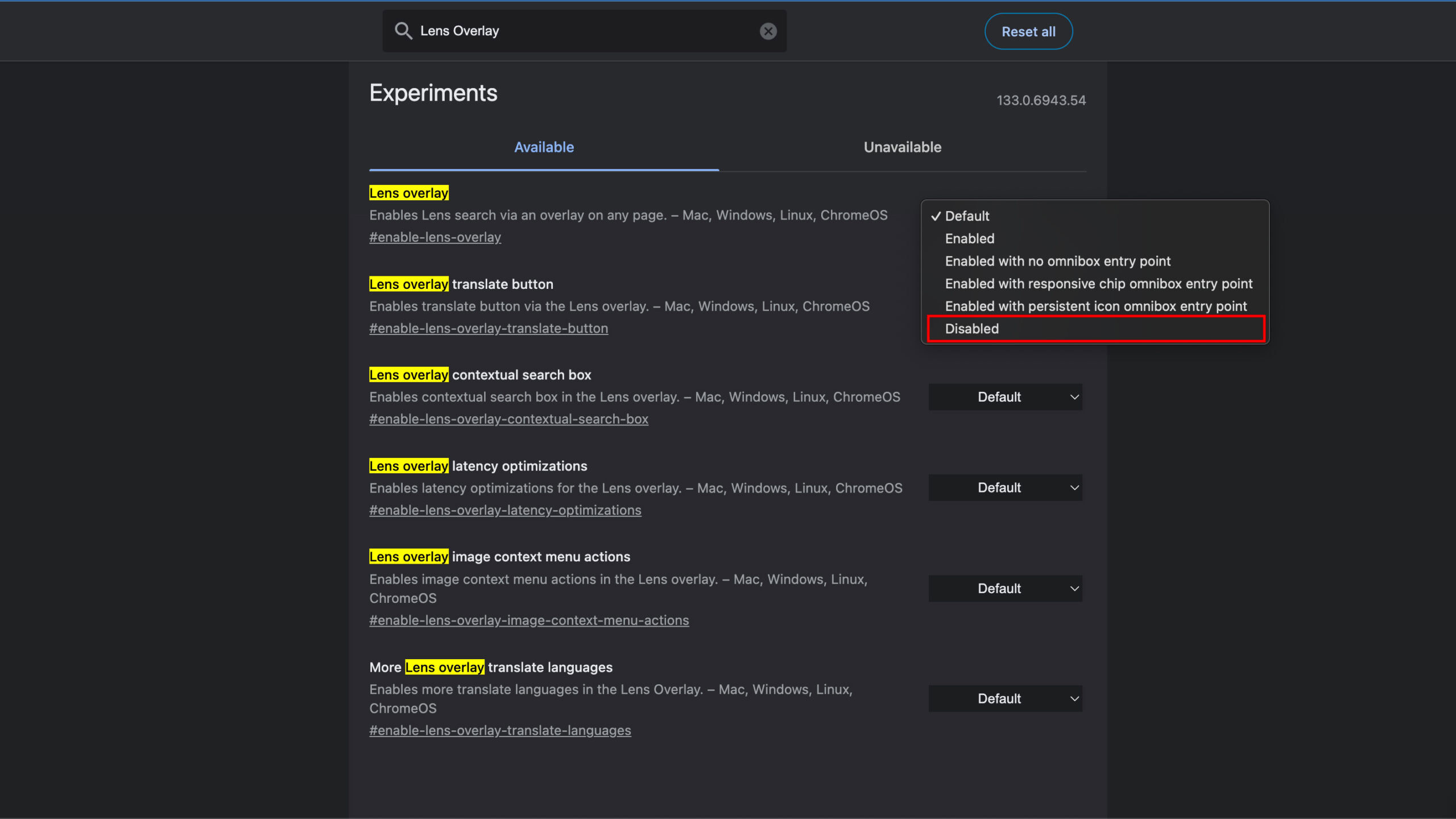Image resolution: width=1456 pixels, height=819 pixels.
Task: Expand image context menu actions dropdown
Action: (x=1005, y=589)
